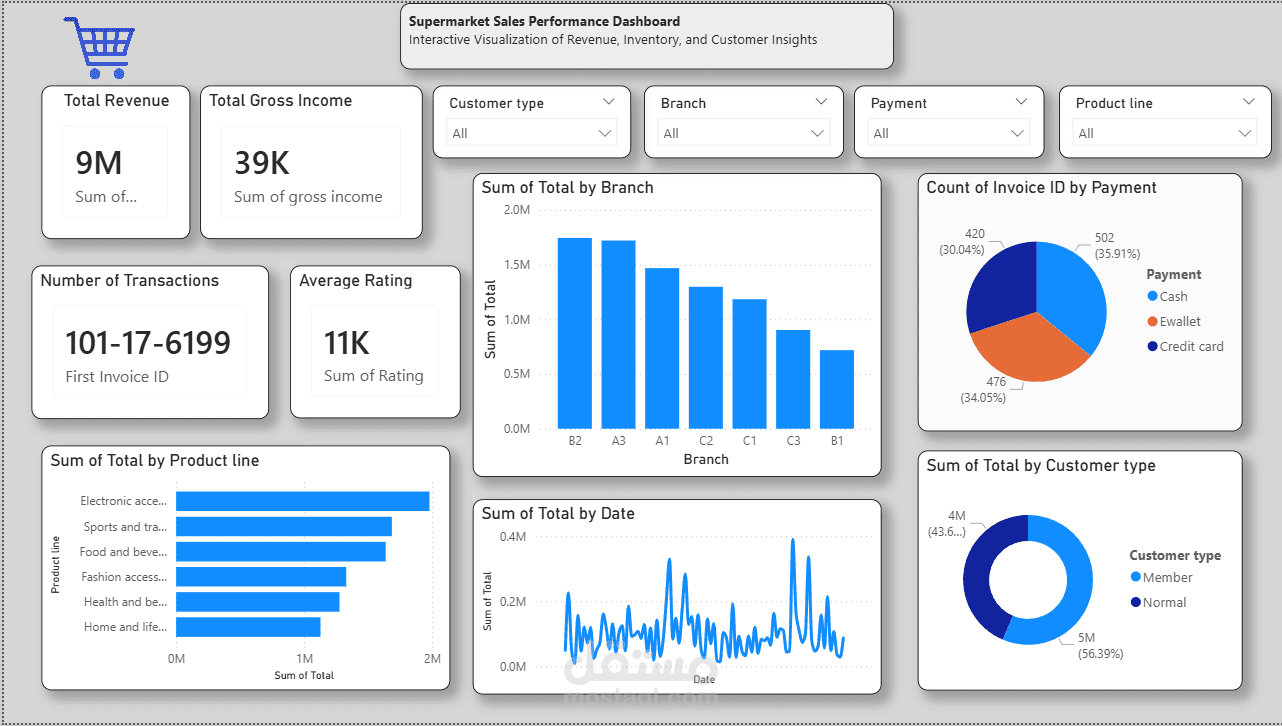Viewport: 1282px width, 726px height.
Task: Click the 39K gross income value
Action: pos(262,163)
